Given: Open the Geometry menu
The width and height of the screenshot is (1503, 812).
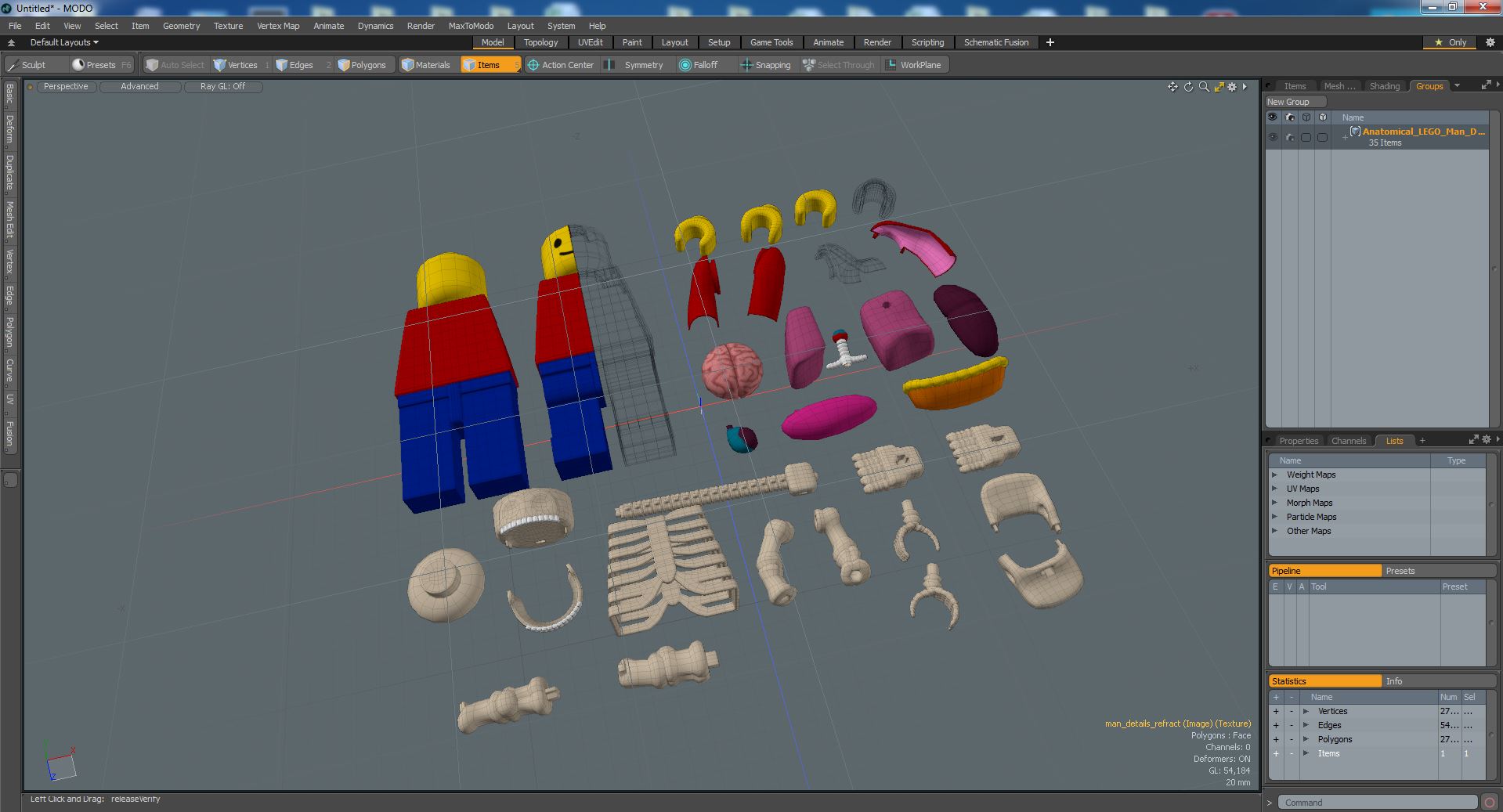Looking at the screenshot, I should pyautogui.click(x=181, y=26).
